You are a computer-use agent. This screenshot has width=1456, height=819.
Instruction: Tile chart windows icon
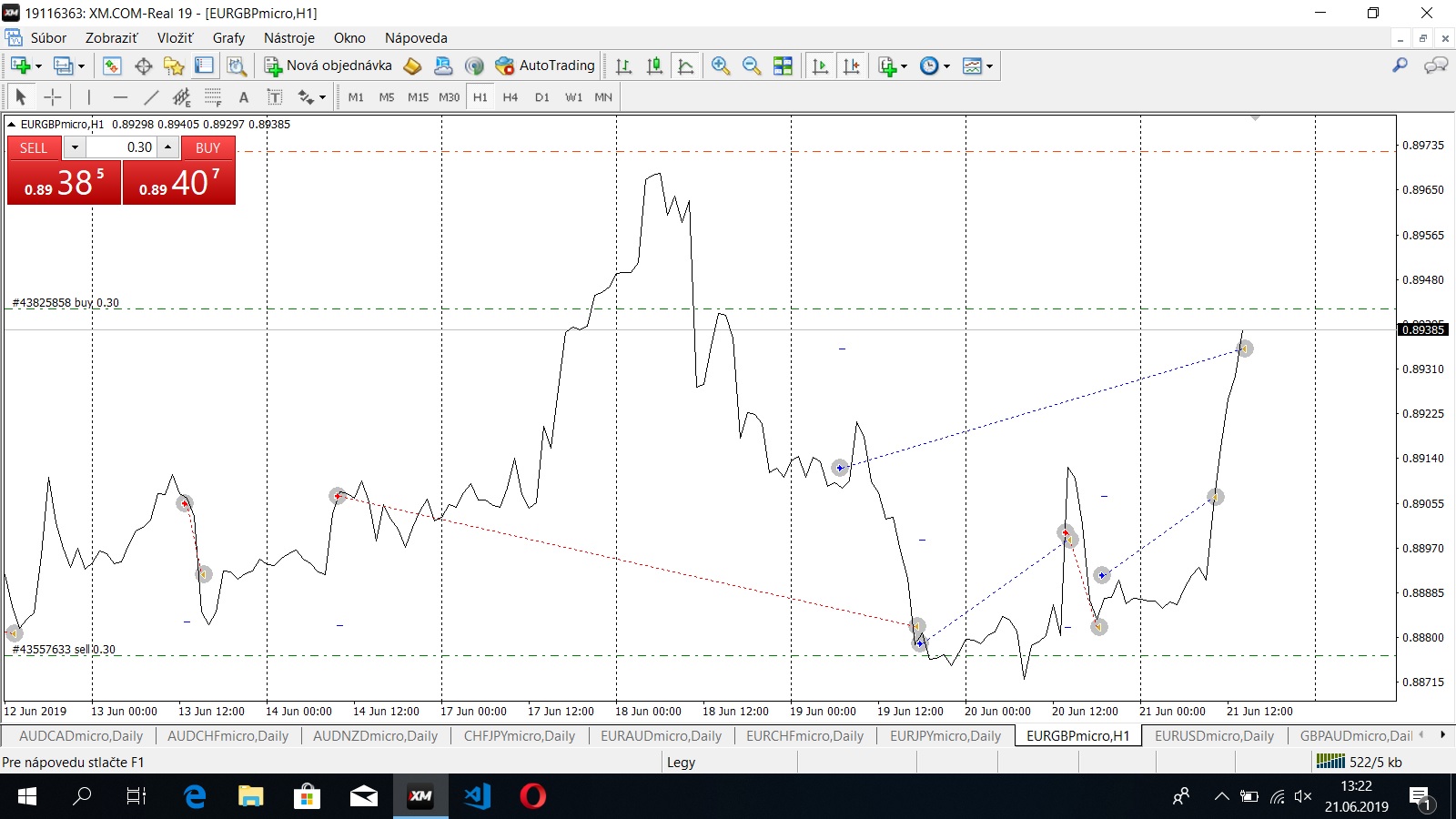click(x=783, y=66)
